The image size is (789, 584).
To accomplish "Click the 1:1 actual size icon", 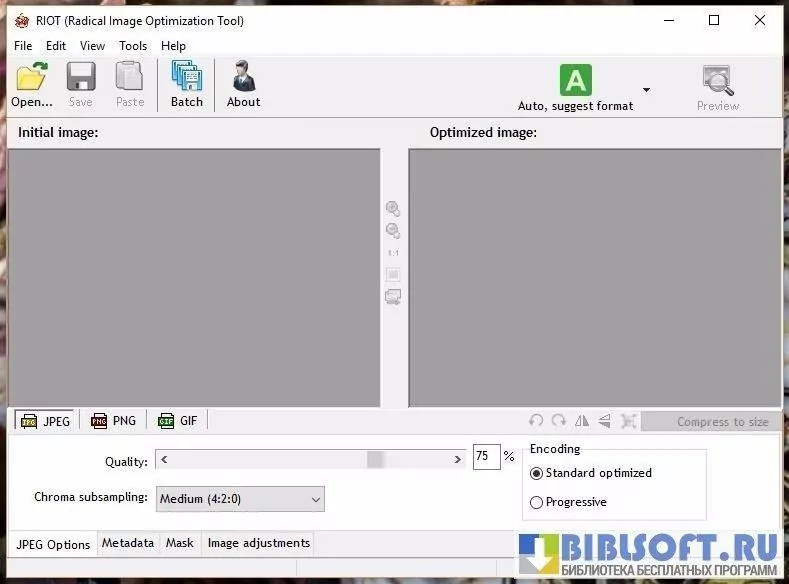I will point(393,253).
